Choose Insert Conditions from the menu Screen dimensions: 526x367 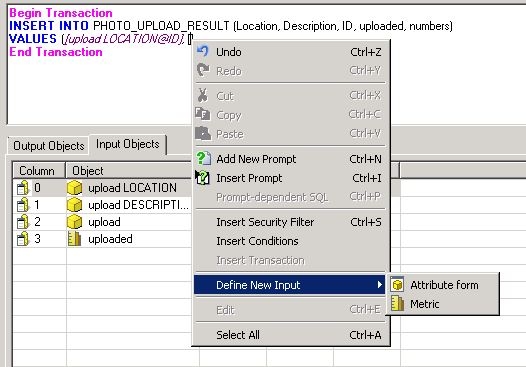pyautogui.click(x=291, y=241)
